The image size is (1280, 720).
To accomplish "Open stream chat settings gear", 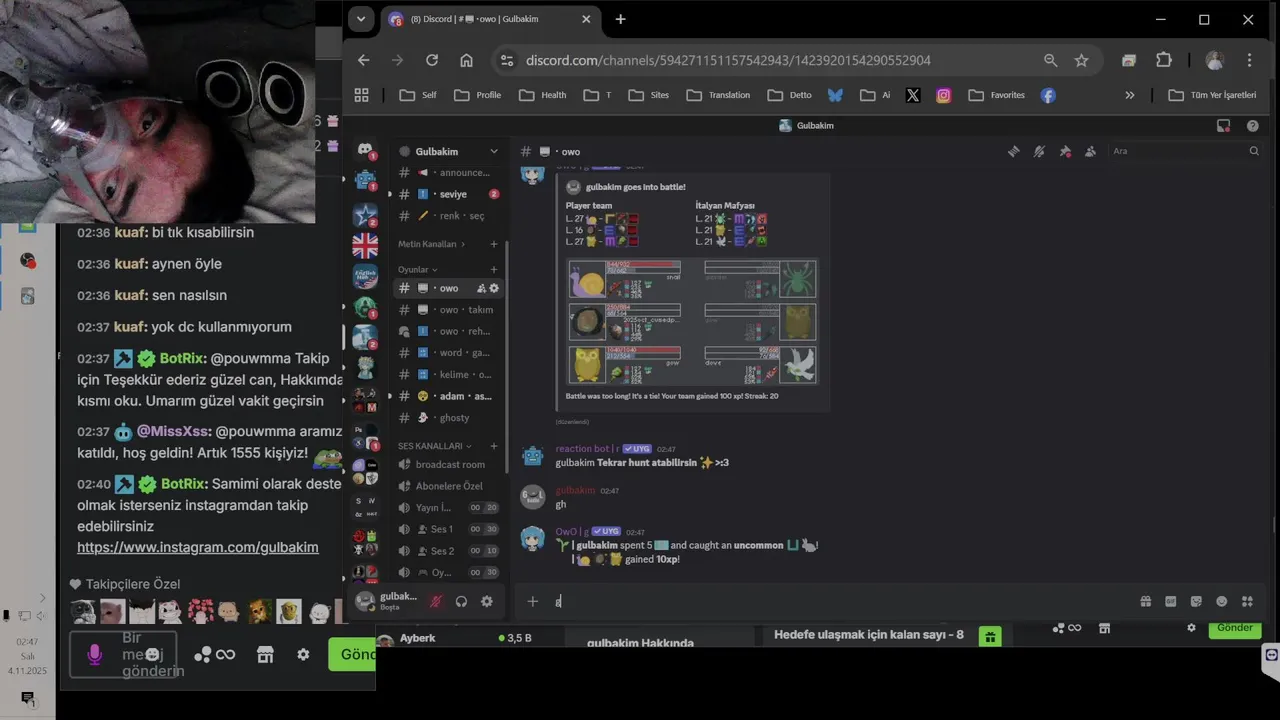I will pyautogui.click(x=303, y=654).
